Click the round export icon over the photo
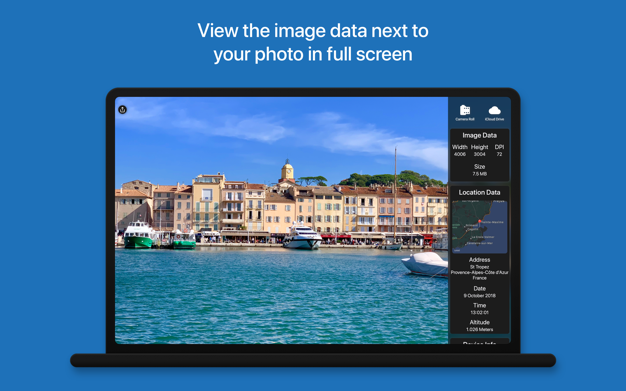Viewport: 626px width, 391px height. point(123,109)
